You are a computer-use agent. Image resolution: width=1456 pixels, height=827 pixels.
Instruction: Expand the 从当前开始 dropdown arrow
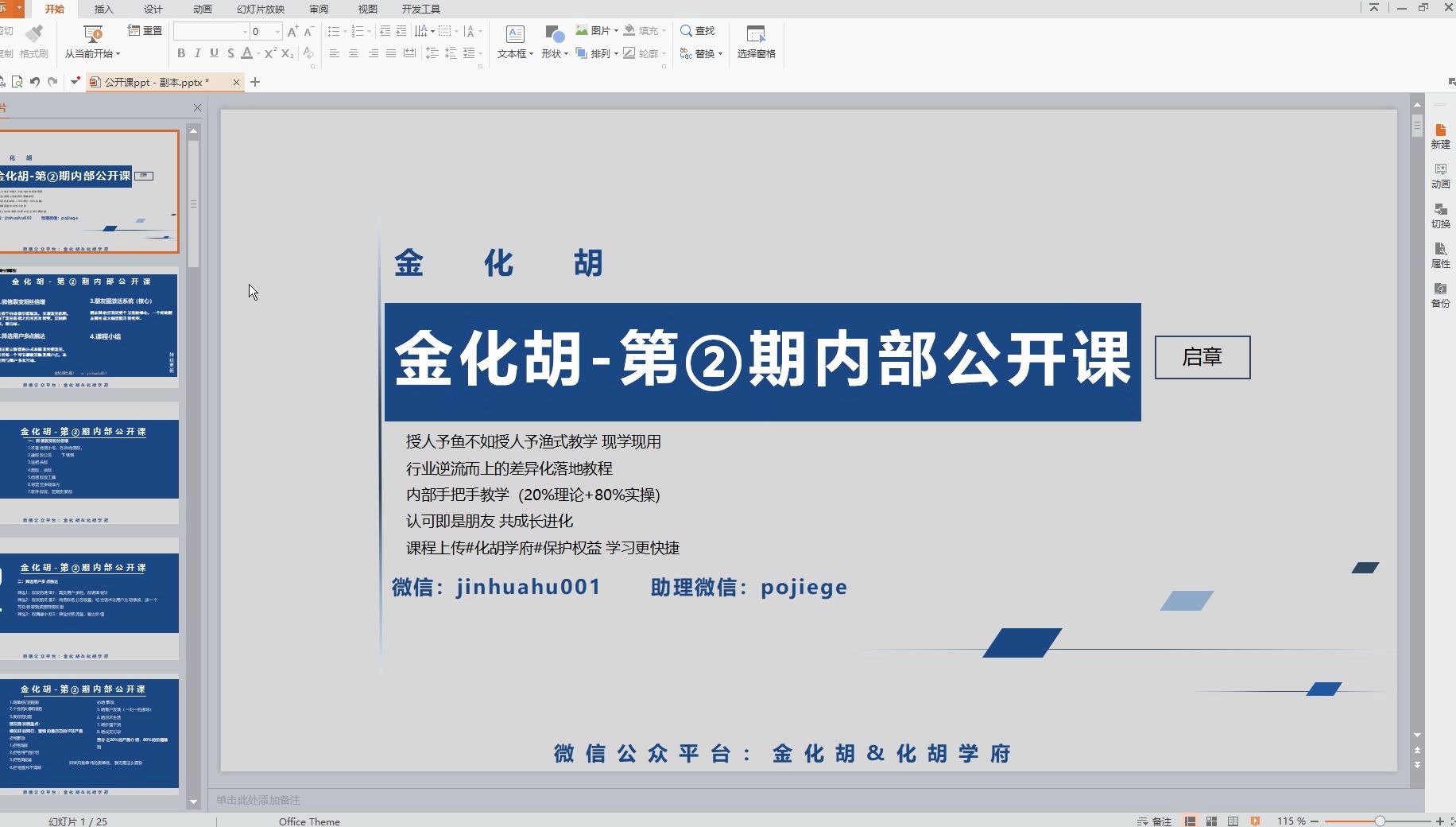coord(118,54)
